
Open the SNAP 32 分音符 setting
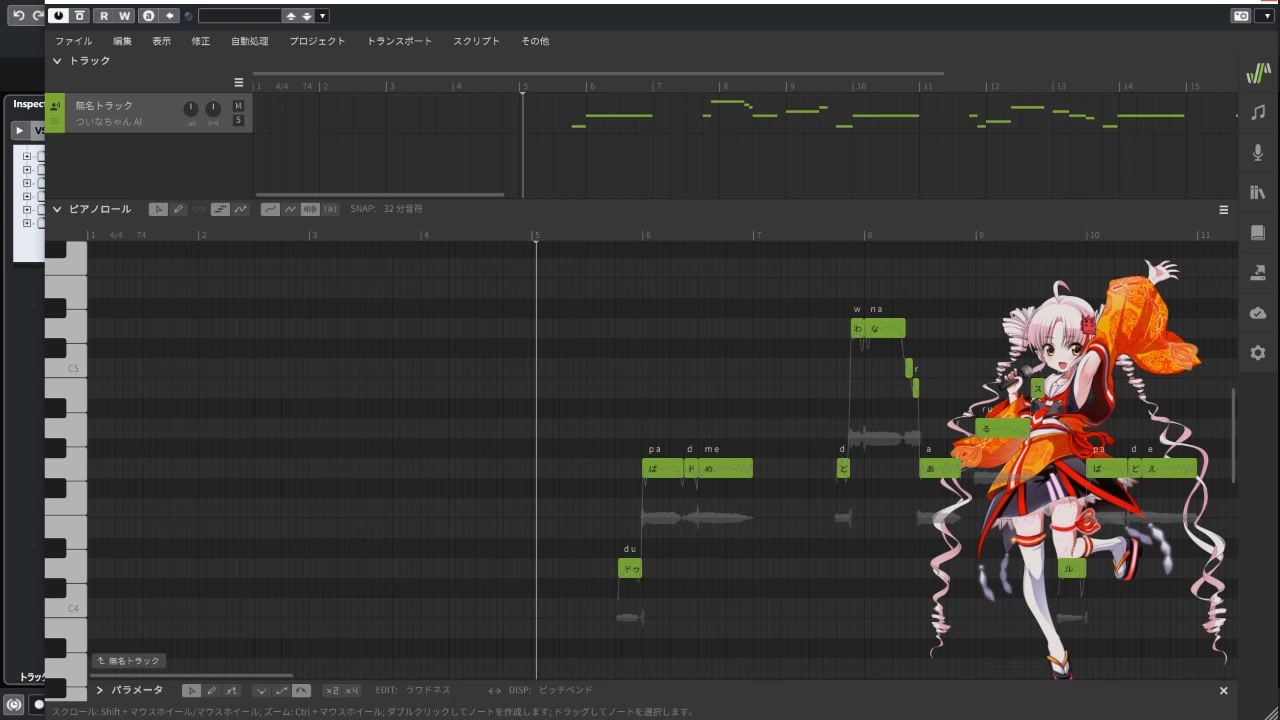[x=387, y=209]
